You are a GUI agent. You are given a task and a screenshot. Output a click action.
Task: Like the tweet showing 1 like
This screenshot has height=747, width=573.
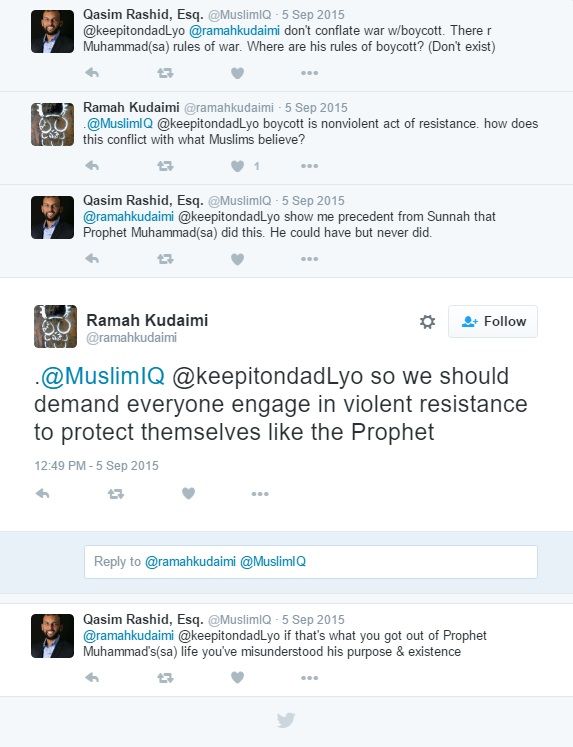coord(237,166)
